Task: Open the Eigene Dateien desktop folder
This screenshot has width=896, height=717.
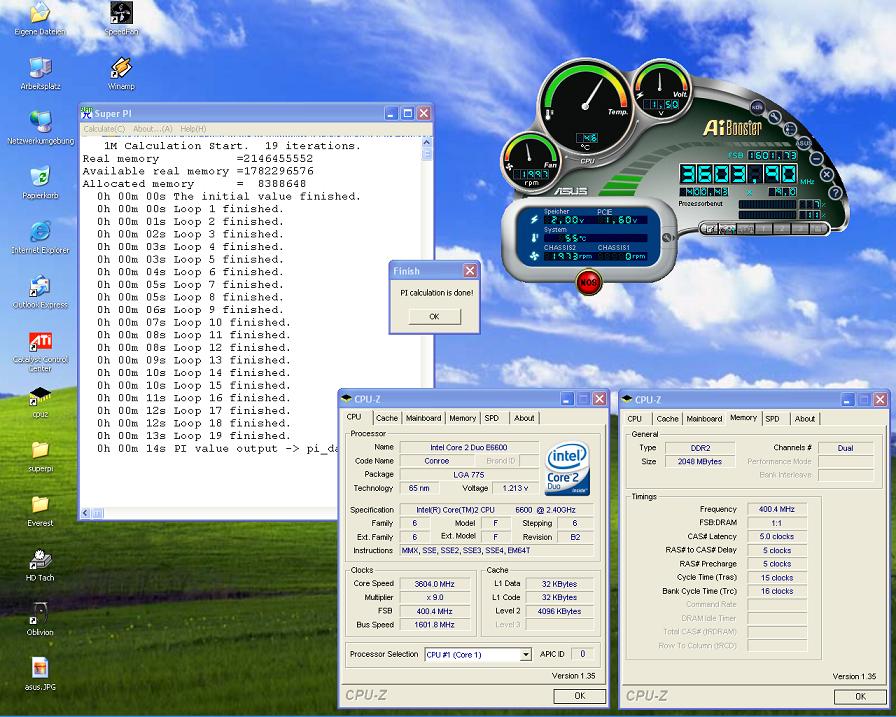Action: 40,17
